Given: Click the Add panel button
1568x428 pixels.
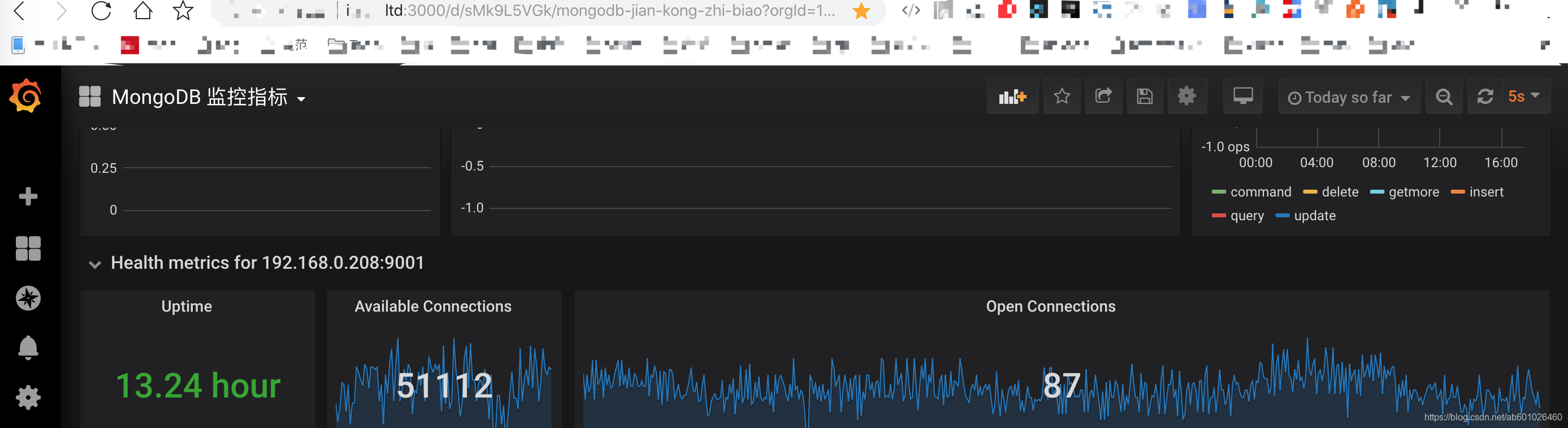Looking at the screenshot, I should pos(1012,96).
